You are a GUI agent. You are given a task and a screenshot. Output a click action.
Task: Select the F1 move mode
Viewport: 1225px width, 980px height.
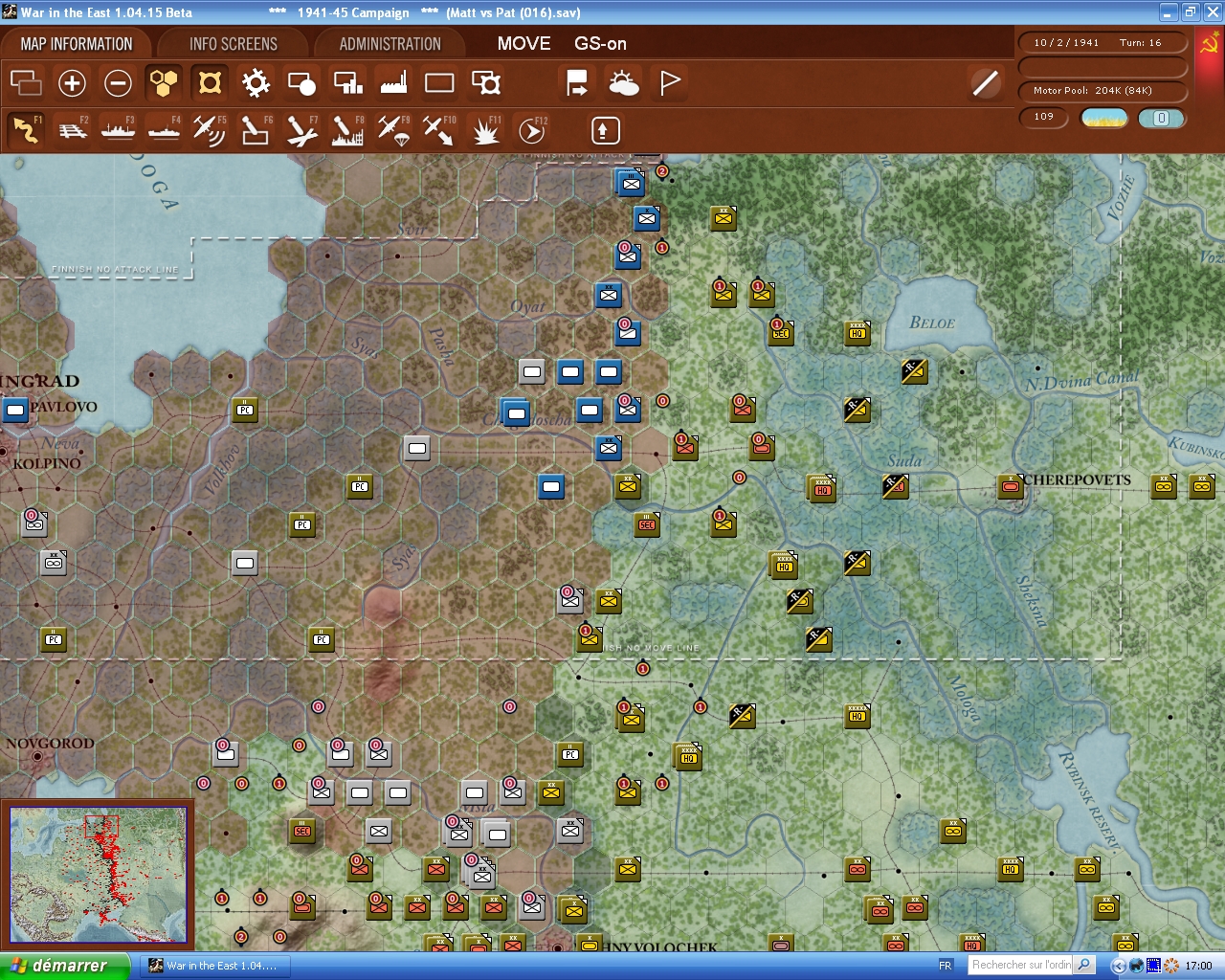[26, 129]
